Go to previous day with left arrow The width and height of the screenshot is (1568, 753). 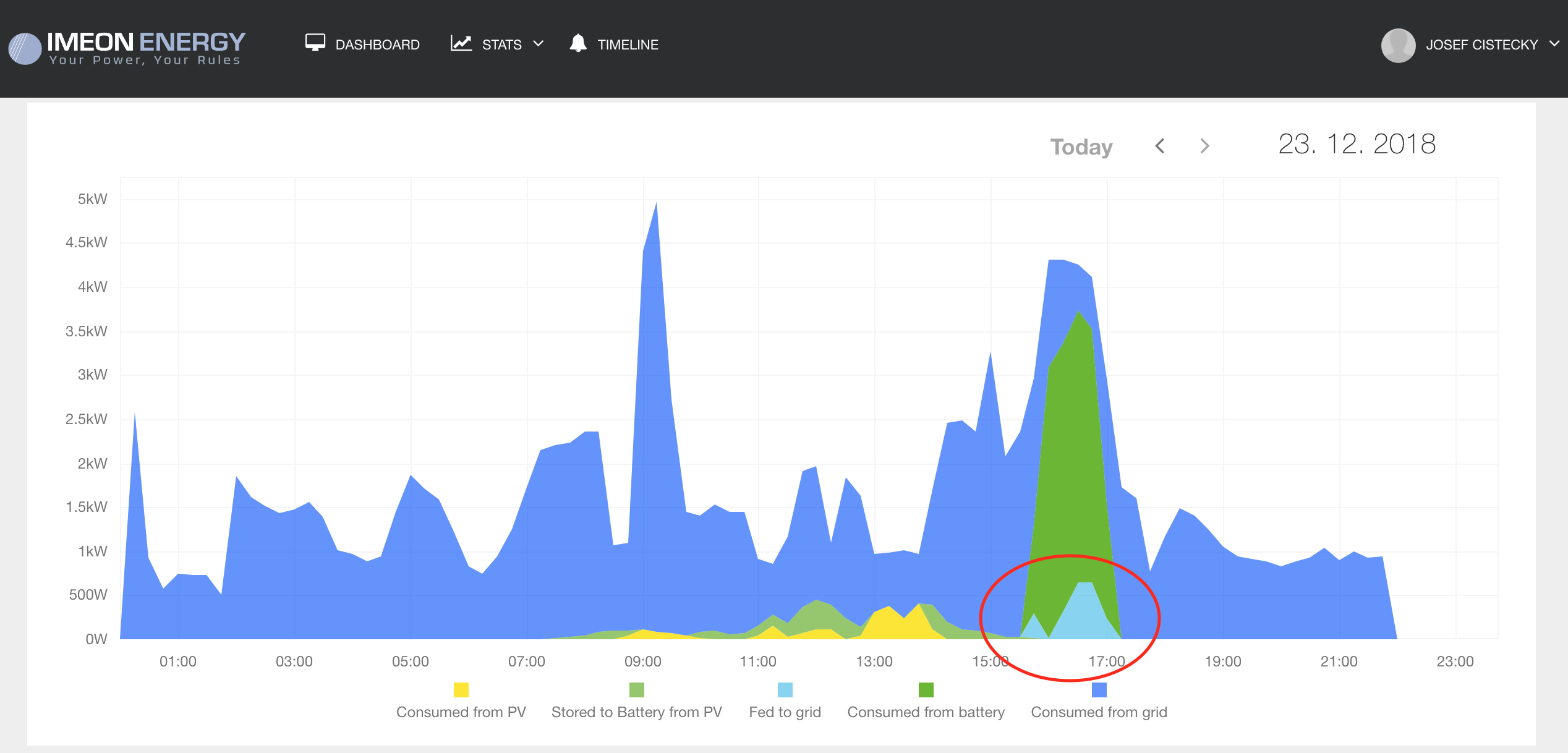[x=1160, y=147]
